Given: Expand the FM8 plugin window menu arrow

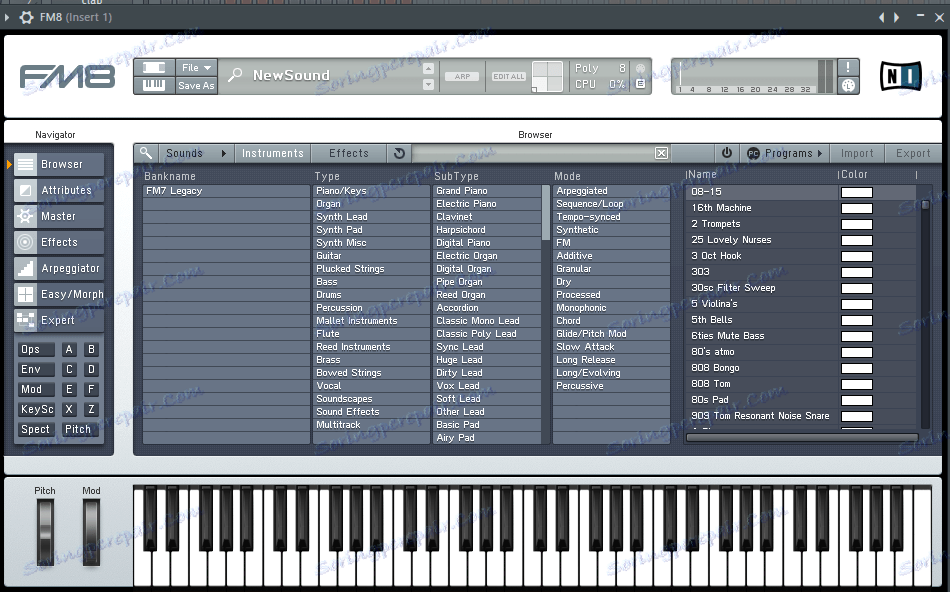Looking at the screenshot, I should [7, 17].
